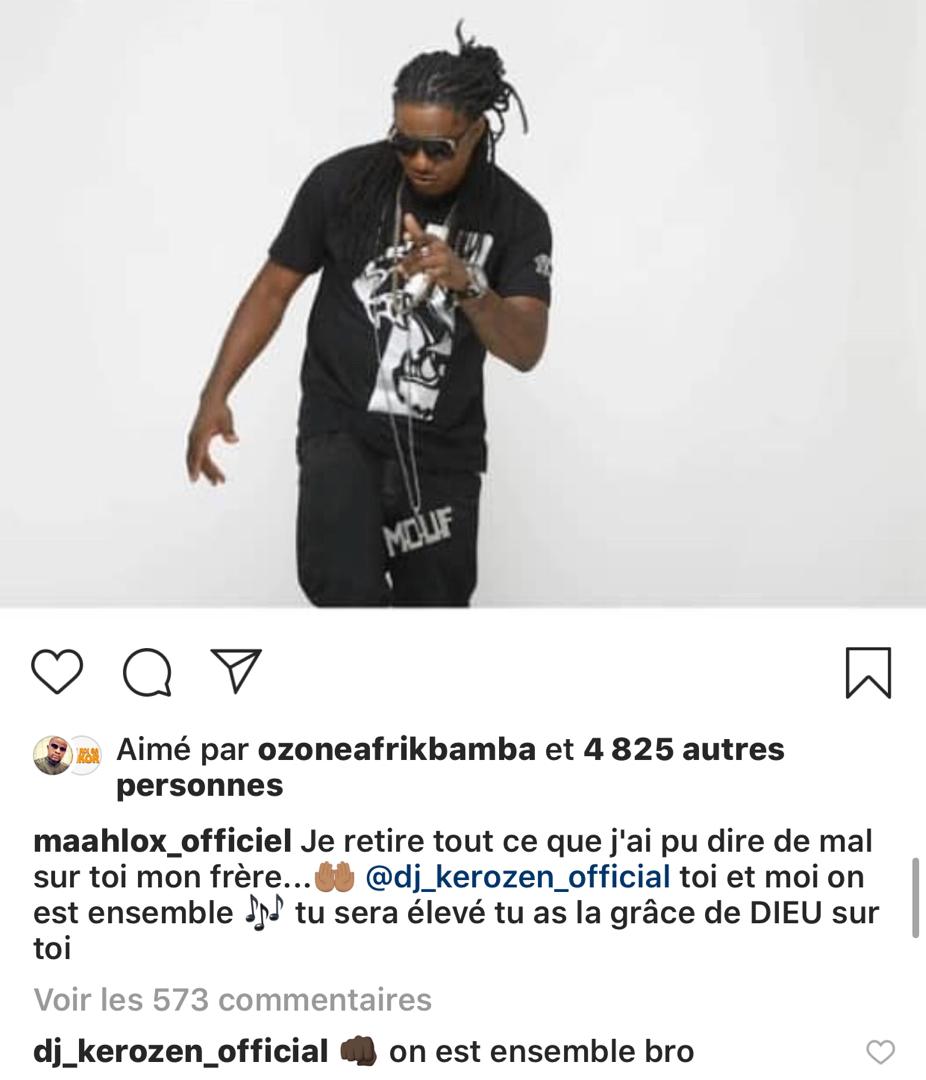The width and height of the screenshot is (926, 1080).
Task: Share the post using the paper plane icon
Action: (x=236, y=669)
